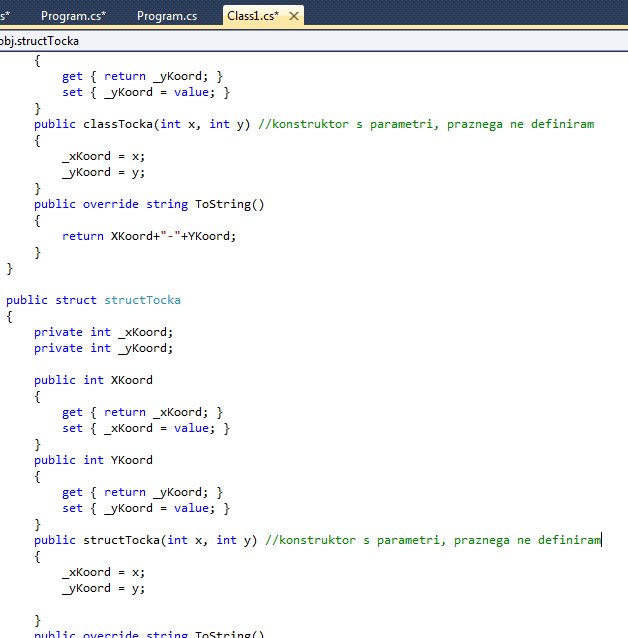628x638 pixels.
Task: Switch to the Program.cs* modified tab
Action: [73, 16]
